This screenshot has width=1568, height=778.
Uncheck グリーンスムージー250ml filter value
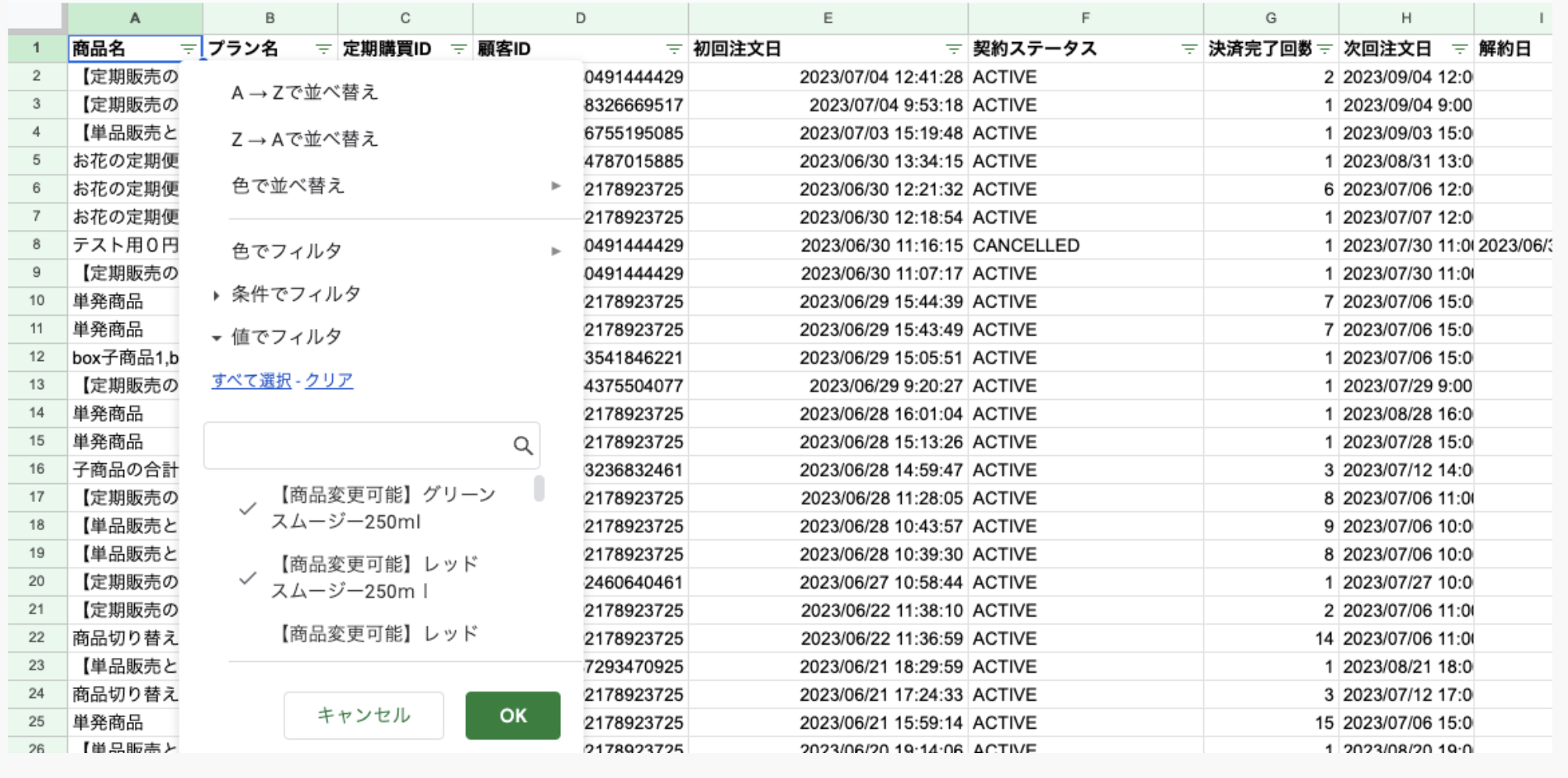click(x=248, y=509)
